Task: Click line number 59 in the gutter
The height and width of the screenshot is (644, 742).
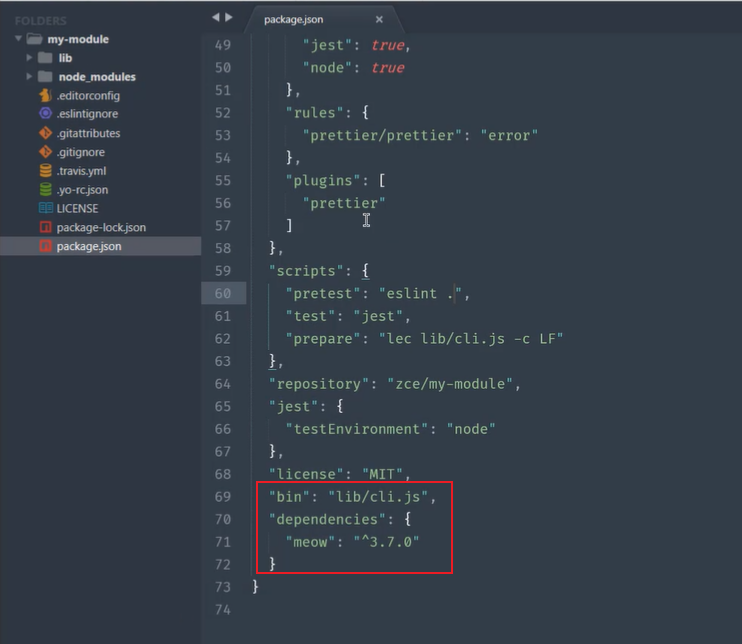Action: click(222, 271)
